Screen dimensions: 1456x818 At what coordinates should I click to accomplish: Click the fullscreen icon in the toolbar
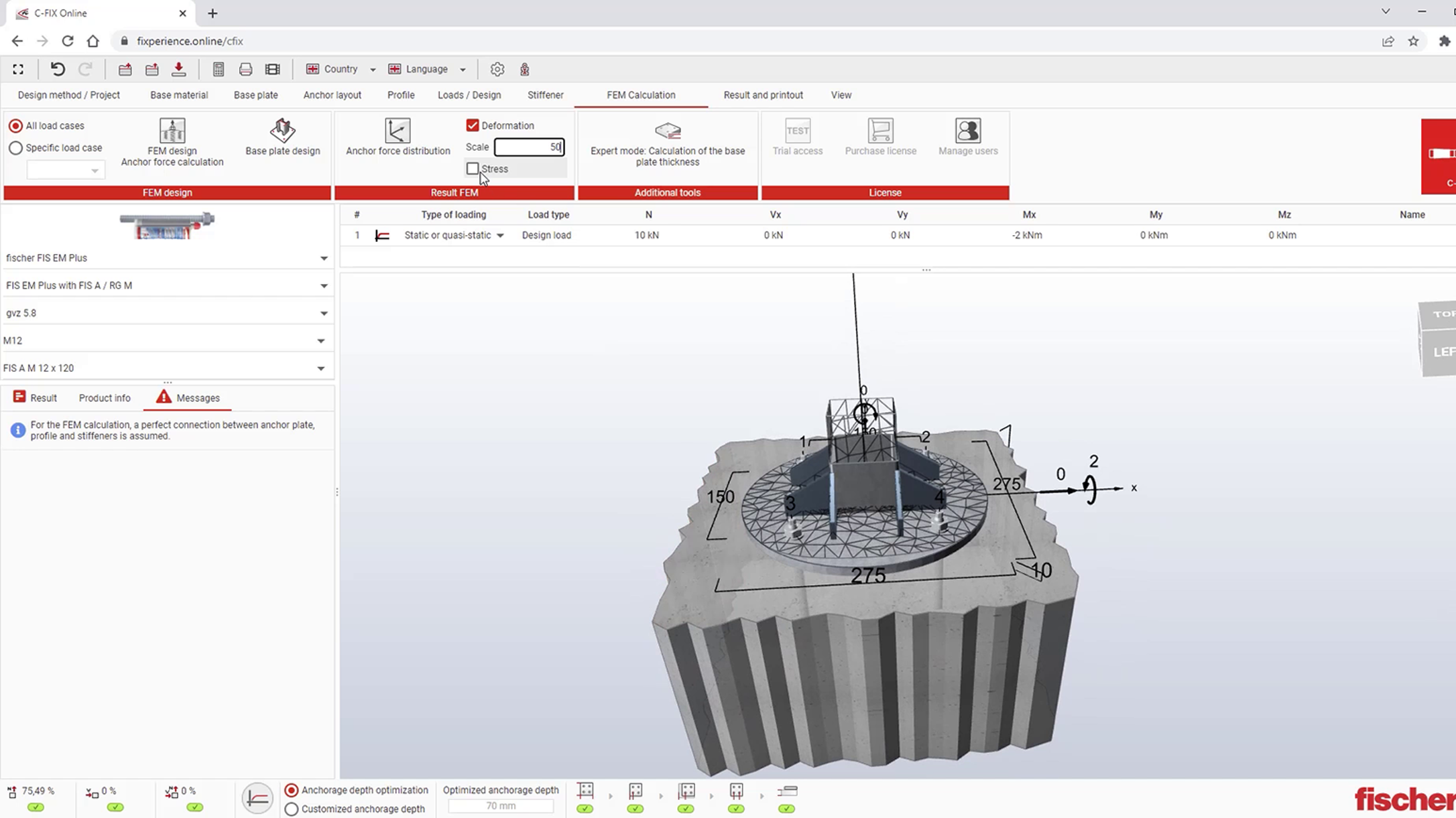click(18, 69)
